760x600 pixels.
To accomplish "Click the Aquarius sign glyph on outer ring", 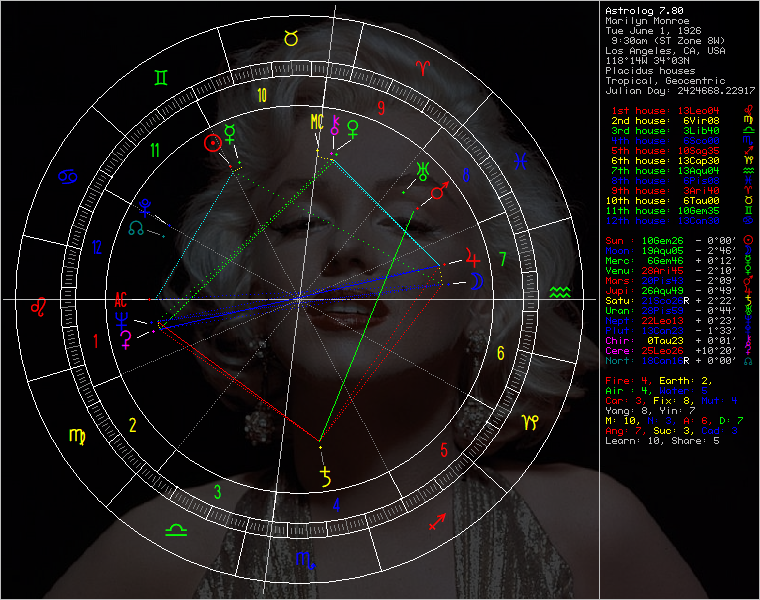I will coord(560,292).
